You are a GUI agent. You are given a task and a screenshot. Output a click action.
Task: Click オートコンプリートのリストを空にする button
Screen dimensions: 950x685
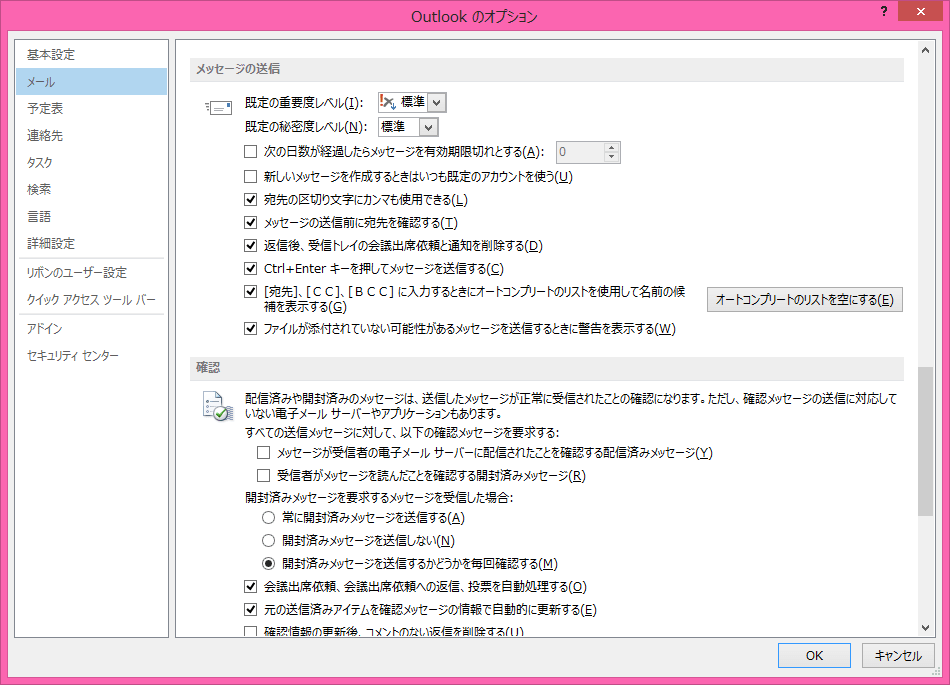805,300
